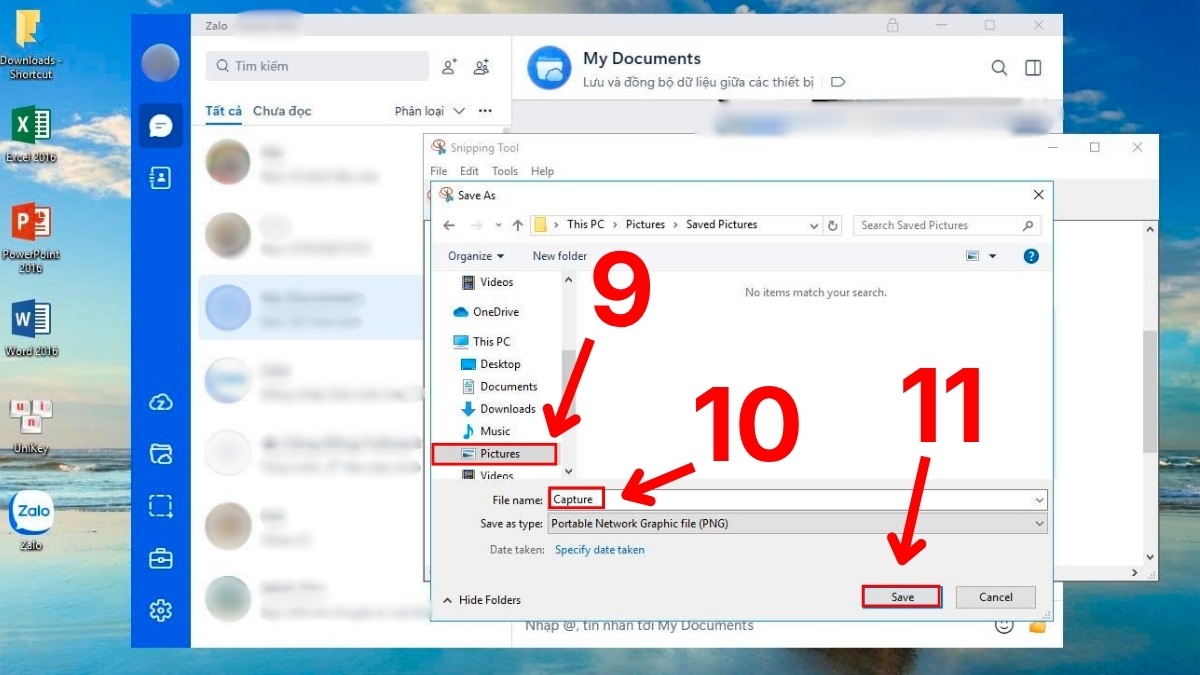Screen dimensions: 1200x675
Task: Click the "Specify date taken" link
Action: point(600,549)
